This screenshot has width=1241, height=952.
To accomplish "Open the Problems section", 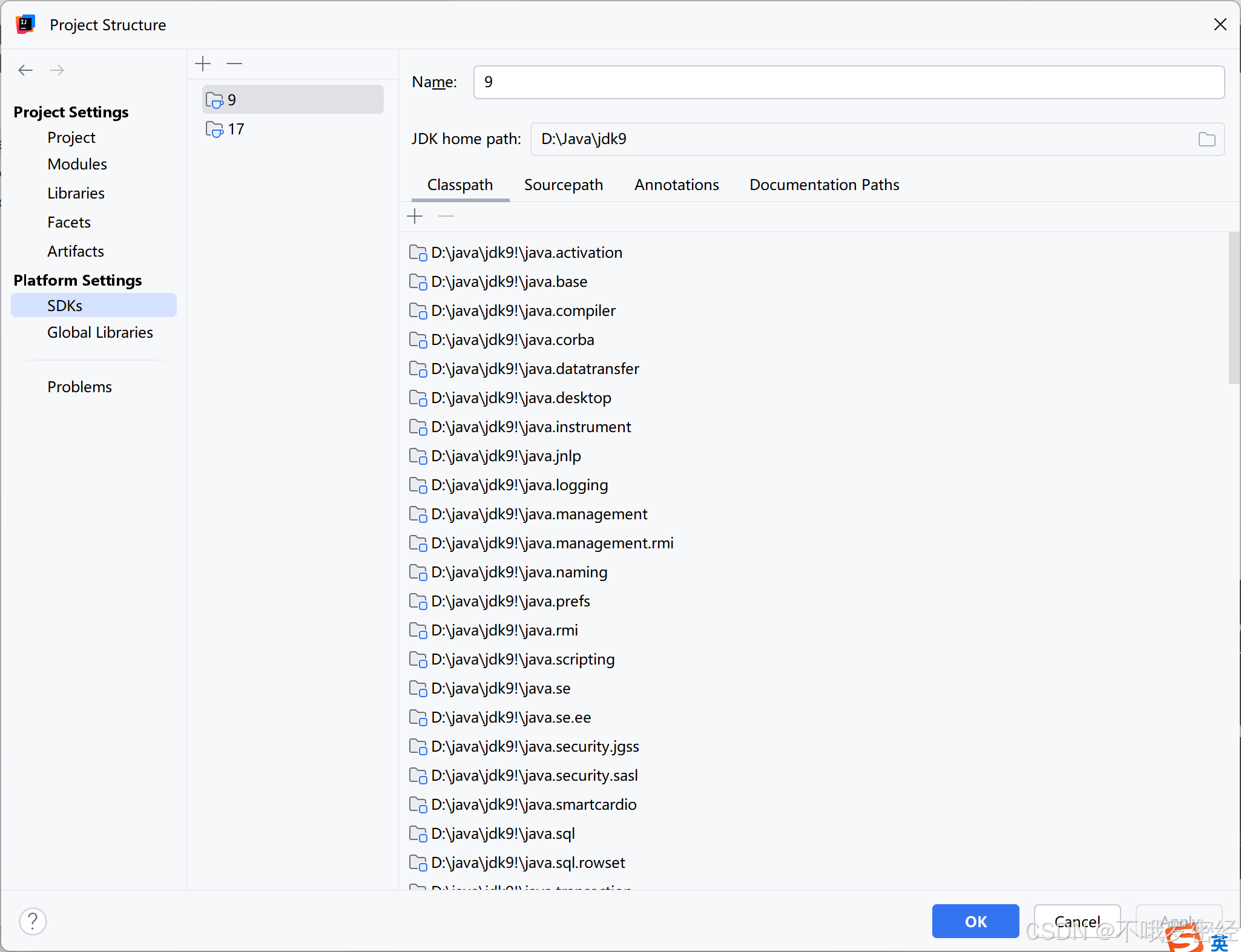I will [x=79, y=387].
